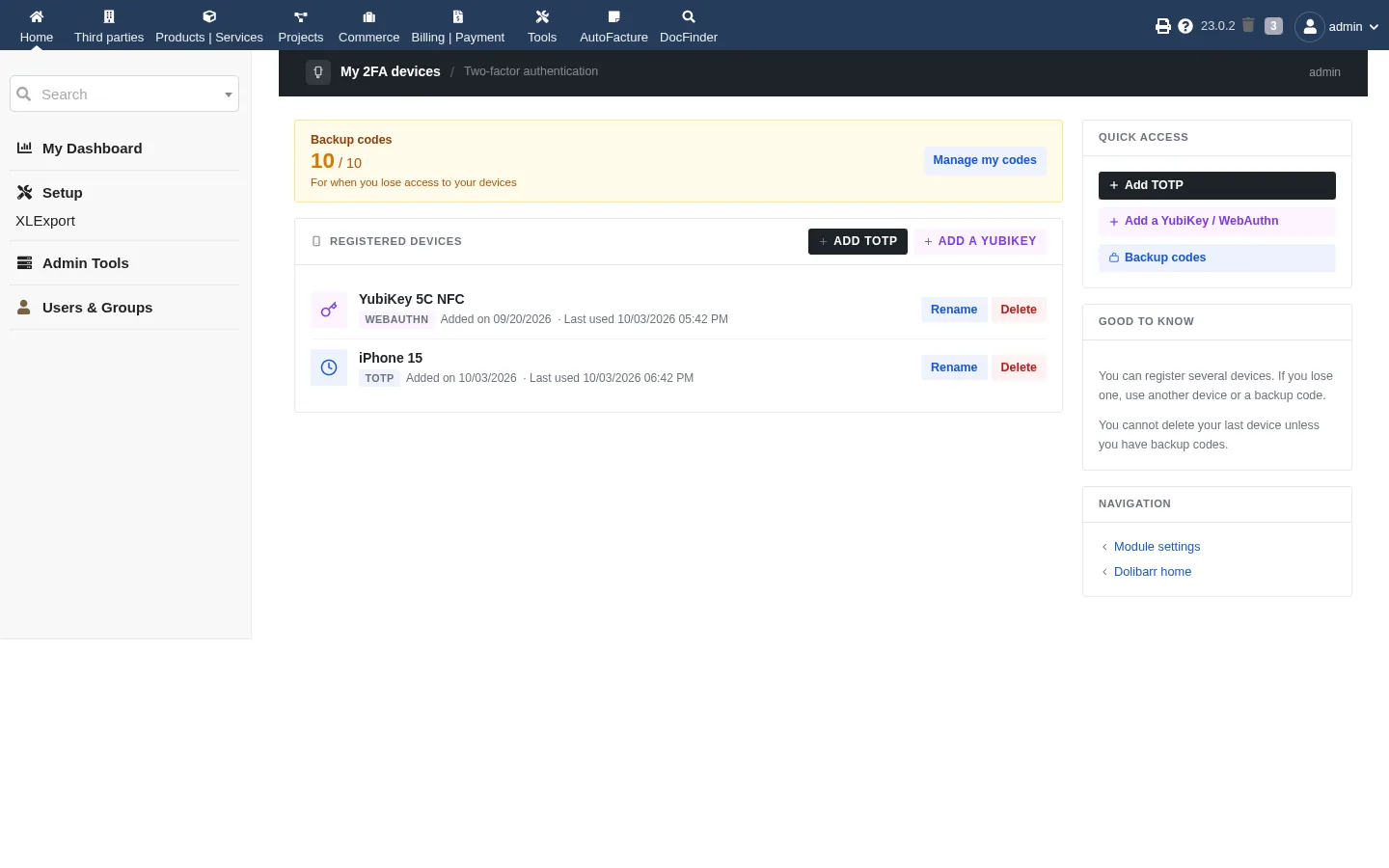Click the Manage my codes button
1389x868 pixels.
click(985, 160)
